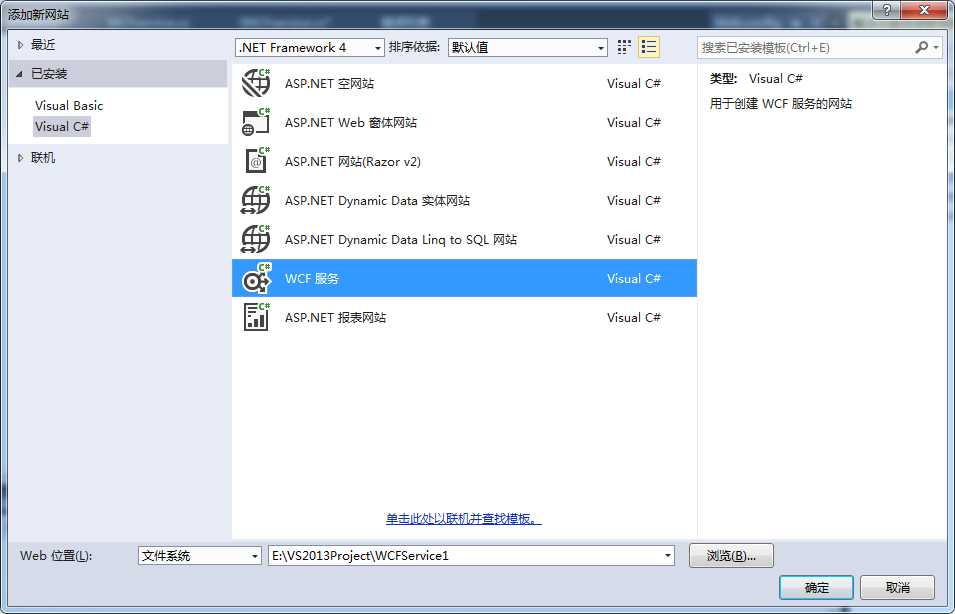Click the 确定 button
This screenshot has height=614, width=955.
coord(816,588)
